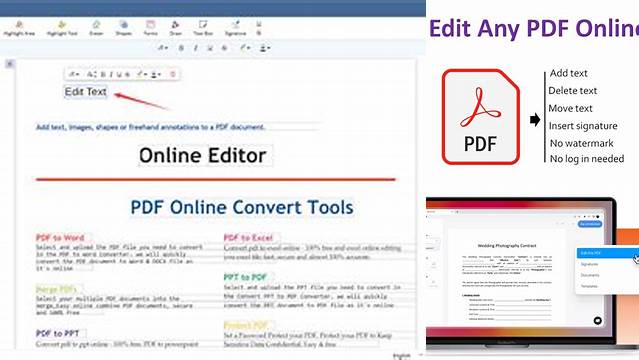Select the Text Box tool

pyautogui.click(x=203, y=28)
